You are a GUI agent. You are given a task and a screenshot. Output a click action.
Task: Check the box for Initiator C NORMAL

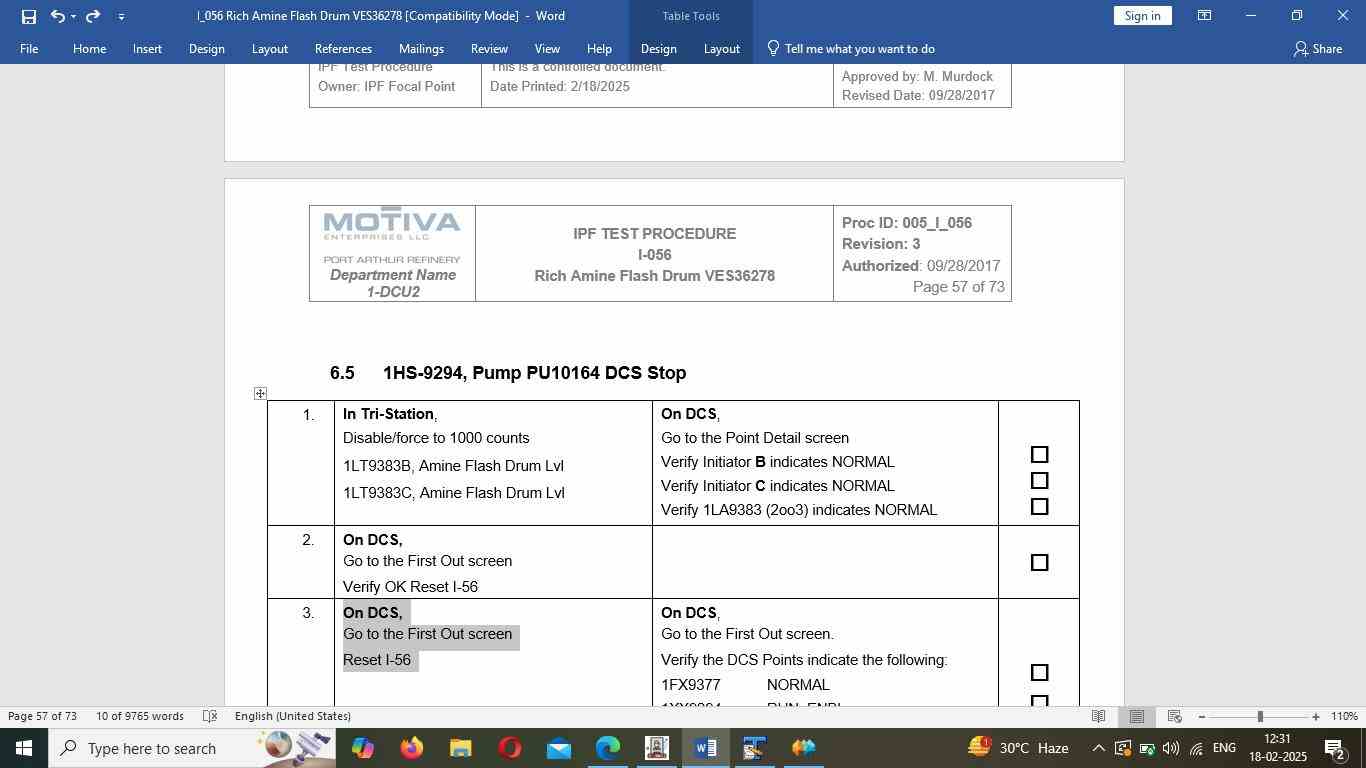tap(1039, 481)
